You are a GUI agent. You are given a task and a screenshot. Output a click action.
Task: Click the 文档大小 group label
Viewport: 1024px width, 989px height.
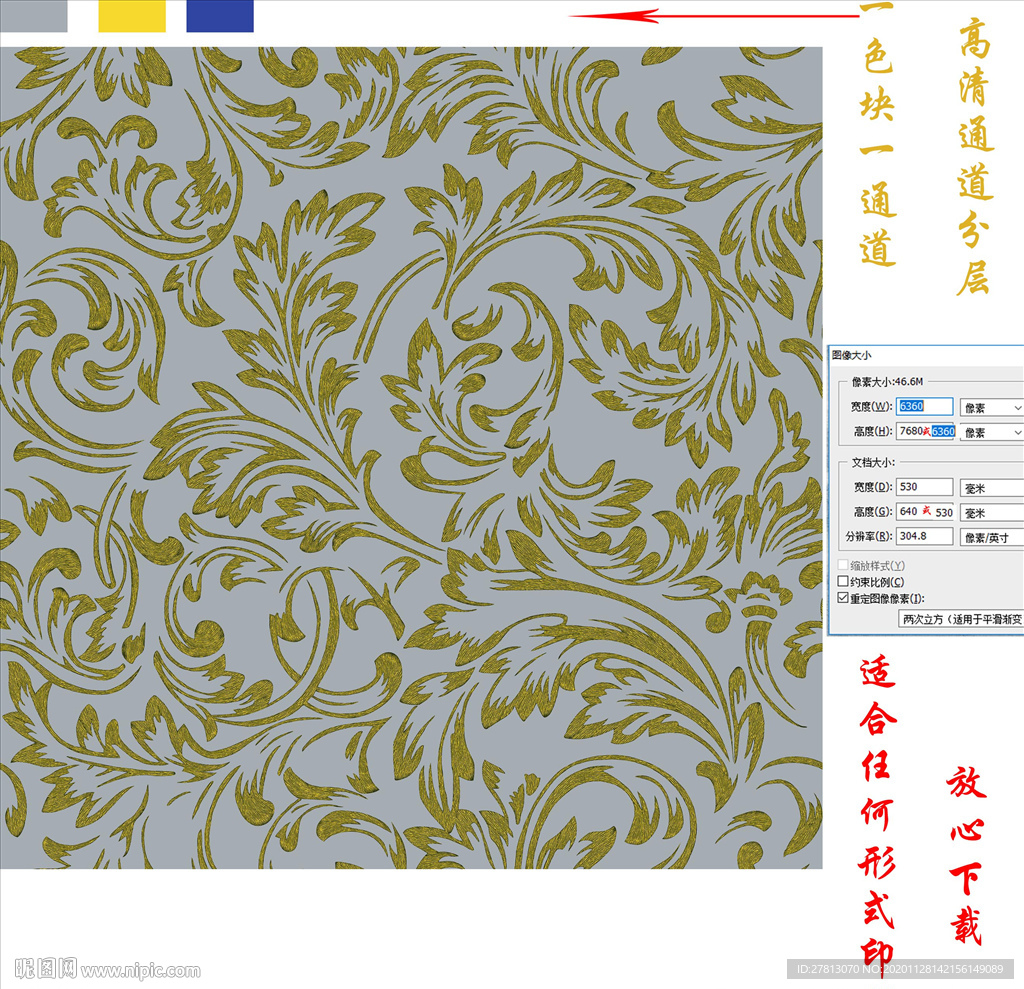click(873, 462)
